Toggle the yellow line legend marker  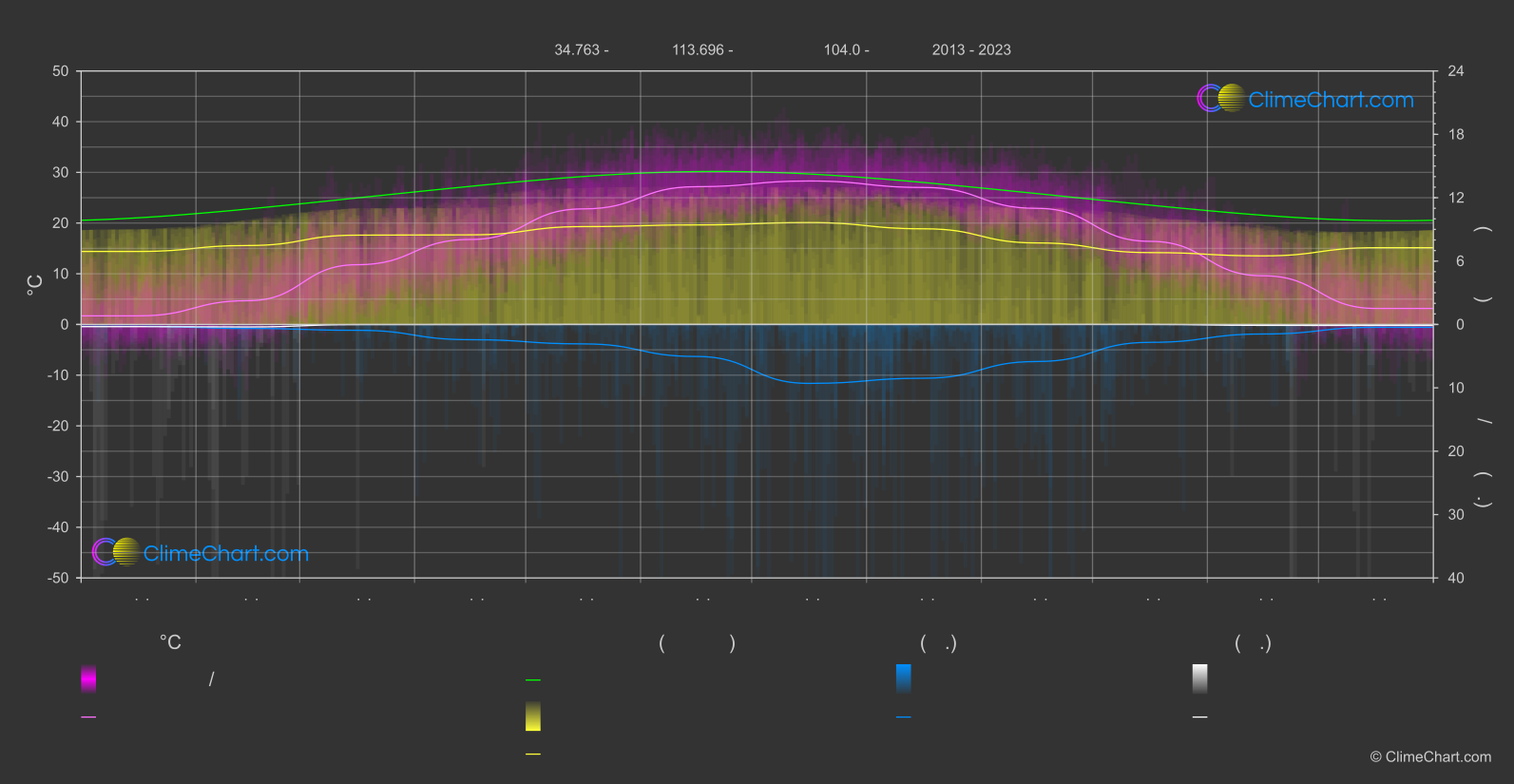[x=533, y=755]
